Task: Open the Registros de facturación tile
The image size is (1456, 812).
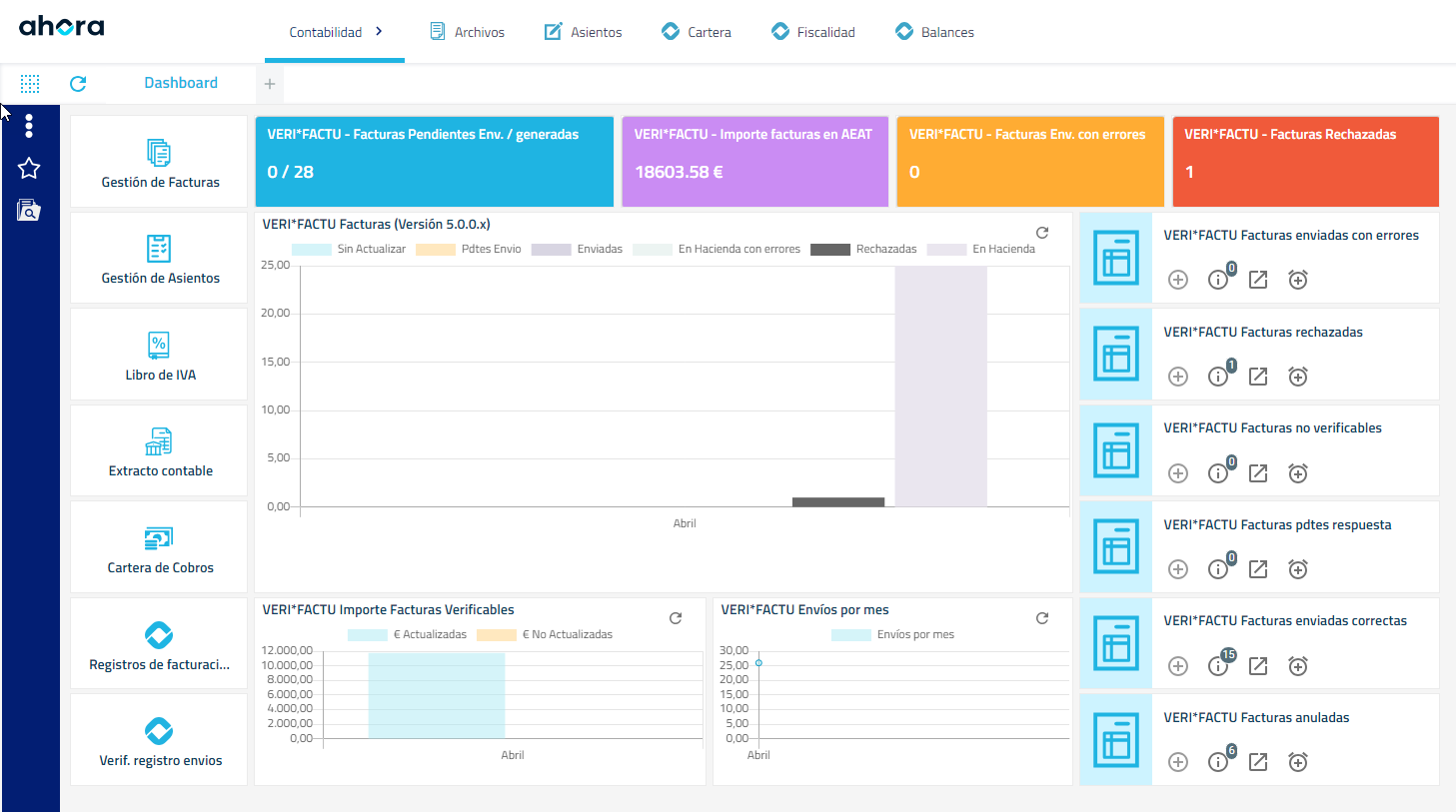Action: (159, 643)
